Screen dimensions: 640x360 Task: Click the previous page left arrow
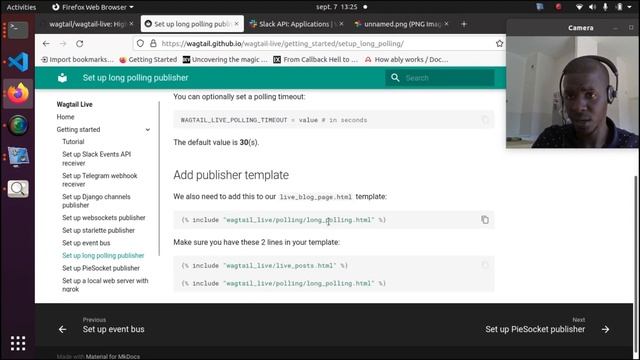point(62,329)
